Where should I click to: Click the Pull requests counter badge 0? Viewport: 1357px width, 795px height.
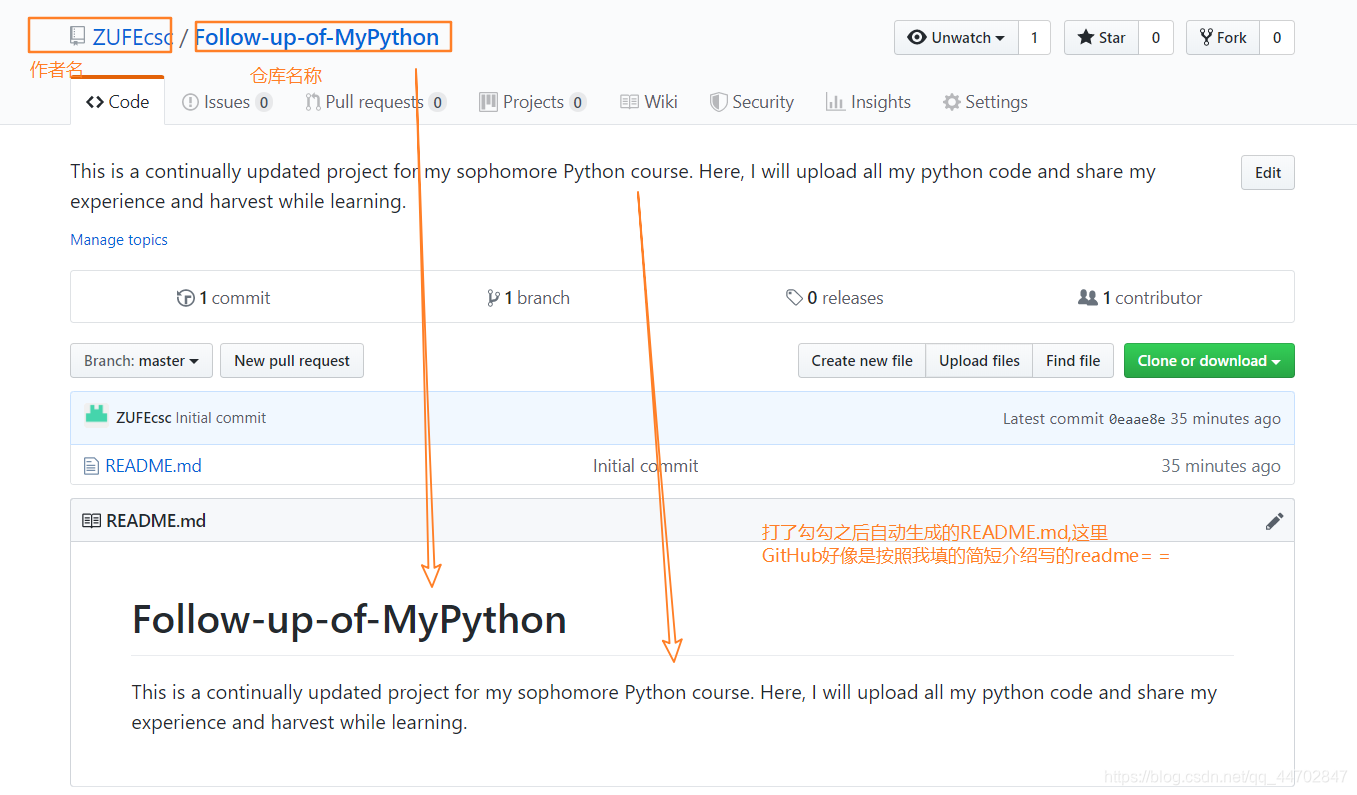click(x=437, y=102)
